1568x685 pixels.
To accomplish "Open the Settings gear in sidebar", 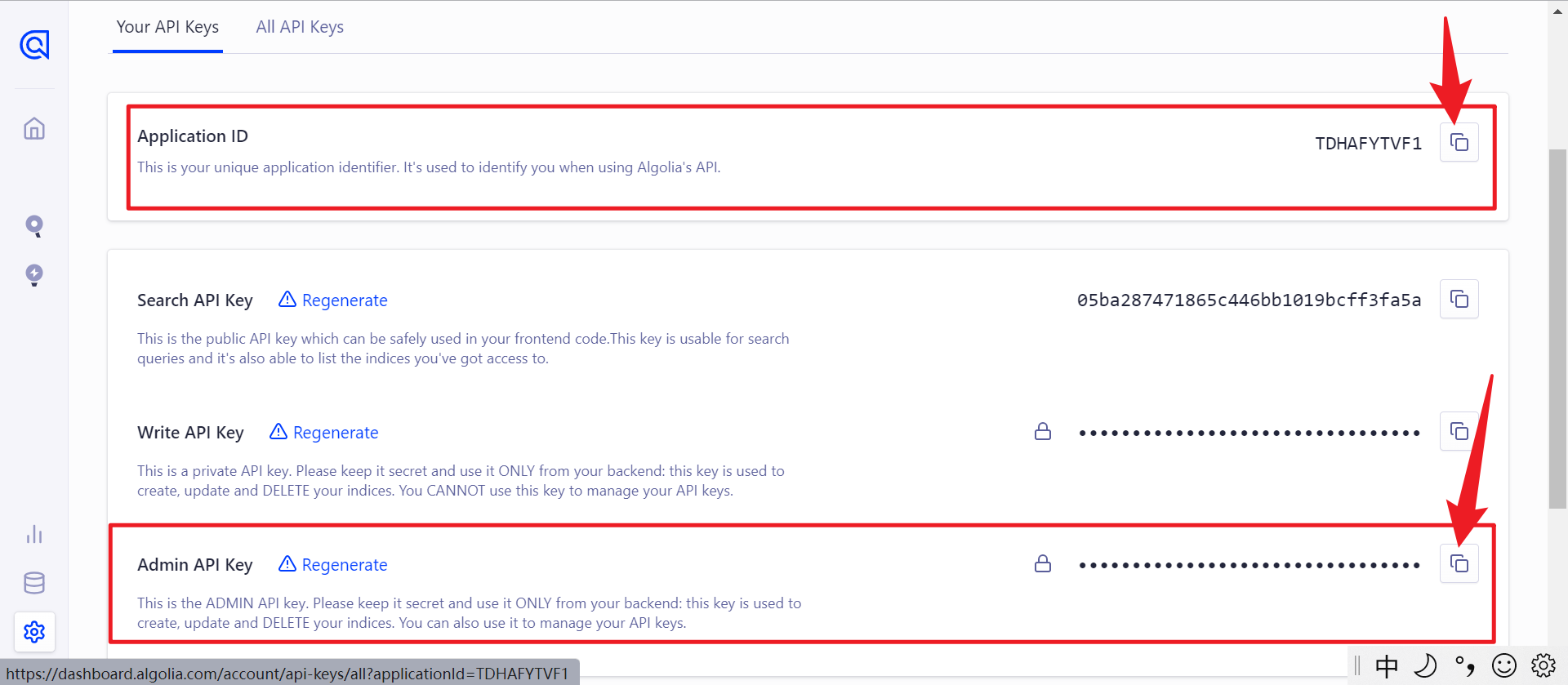I will [x=34, y=631].
